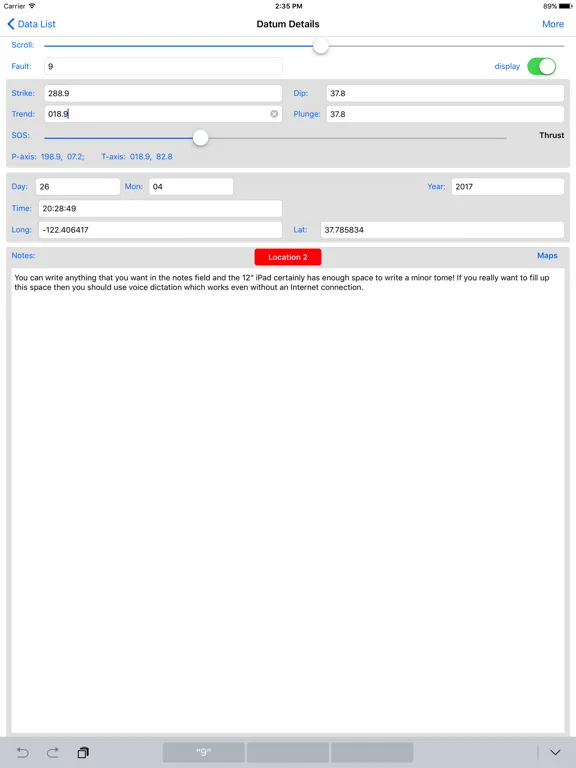Edit the Plunge value field

click(445, 114)
